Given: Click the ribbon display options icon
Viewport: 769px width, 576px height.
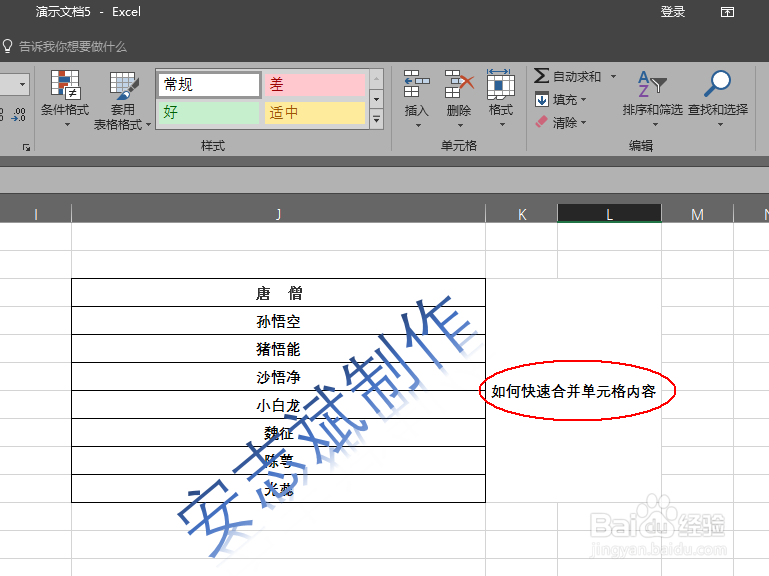Looking at the screenshot, I should pos(727,12).
